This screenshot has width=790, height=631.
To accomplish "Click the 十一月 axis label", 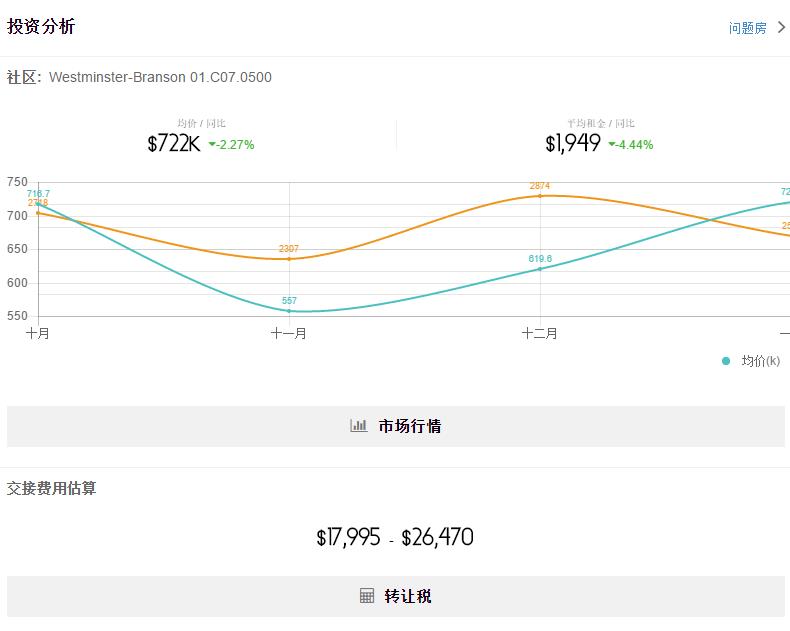I will point(289,334).
